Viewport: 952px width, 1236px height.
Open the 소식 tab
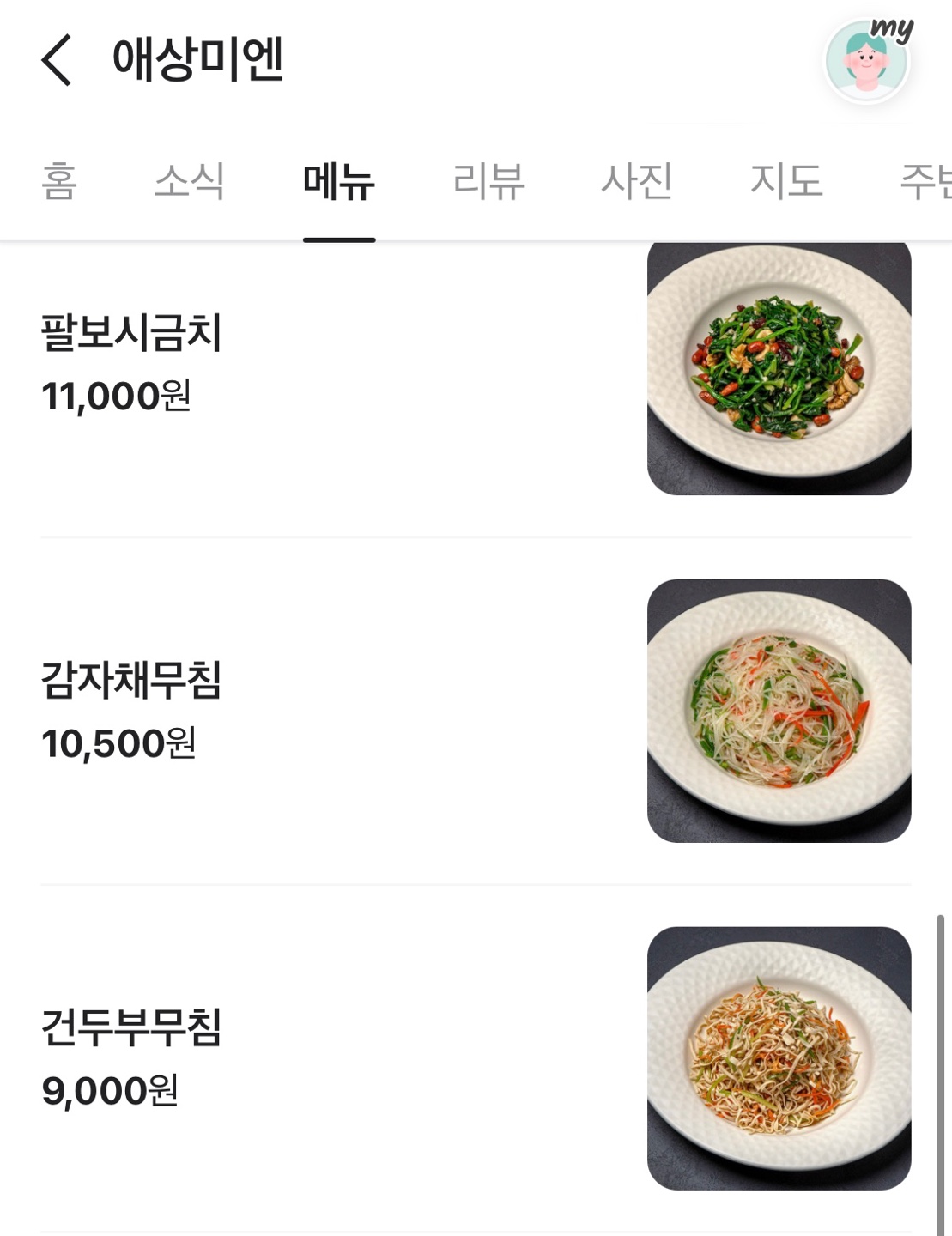click(189, 181)
